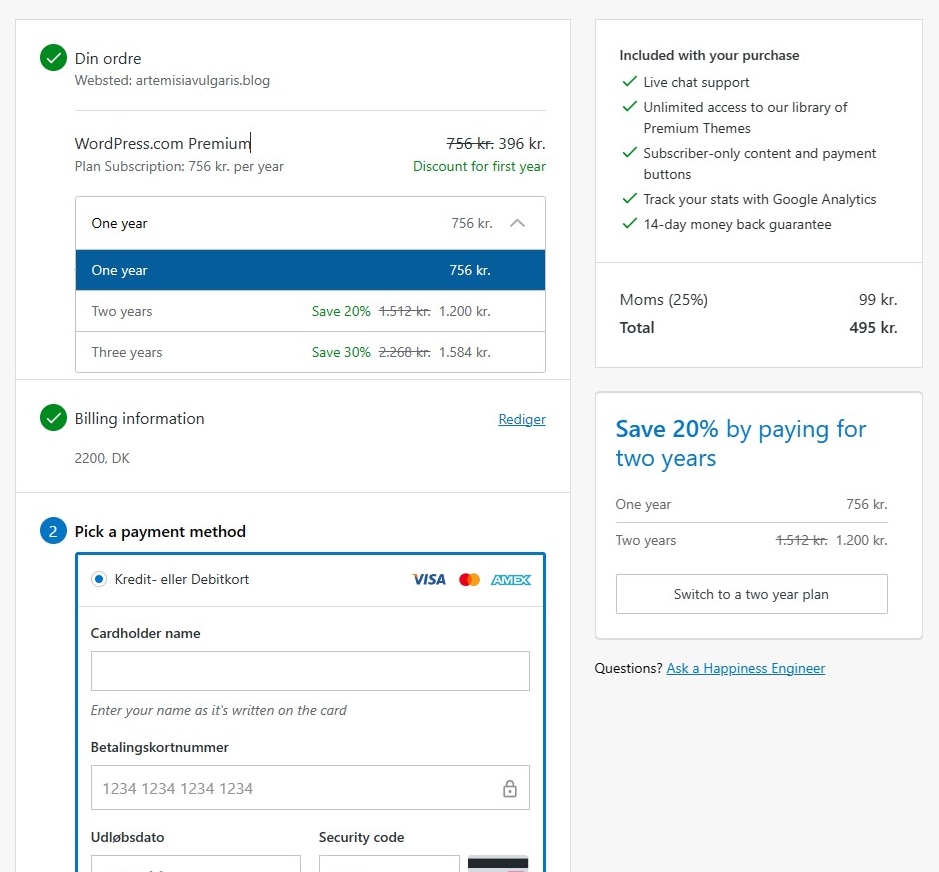Select the Kredit- eller Debitkort radio button
Viewport: 939px width, 872px height.
[x=99, y=579]
